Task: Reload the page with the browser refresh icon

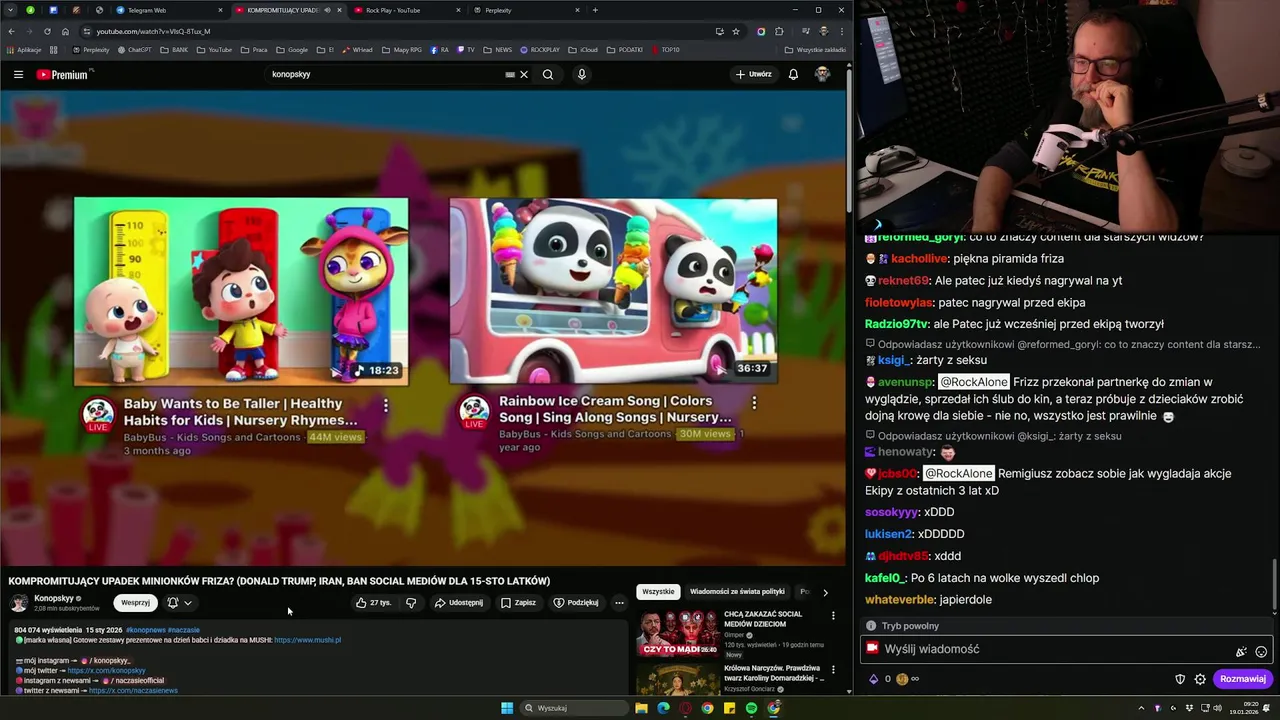Action: click(x=47, y=31)
